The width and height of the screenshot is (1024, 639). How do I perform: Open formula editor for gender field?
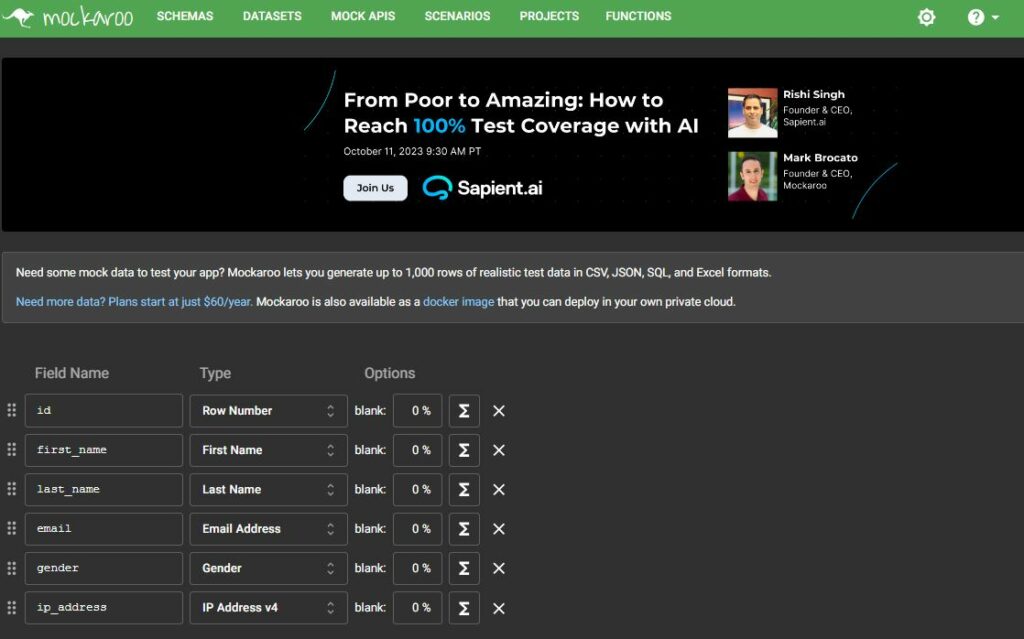[464, 568]
